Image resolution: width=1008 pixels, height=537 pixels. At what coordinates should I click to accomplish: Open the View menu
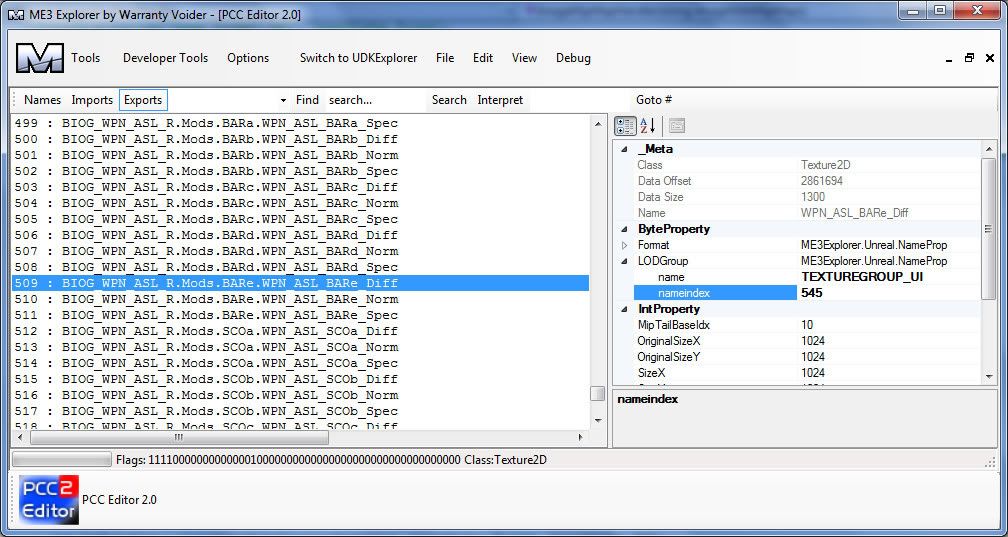pyautogui.click(x=524, y=58)
